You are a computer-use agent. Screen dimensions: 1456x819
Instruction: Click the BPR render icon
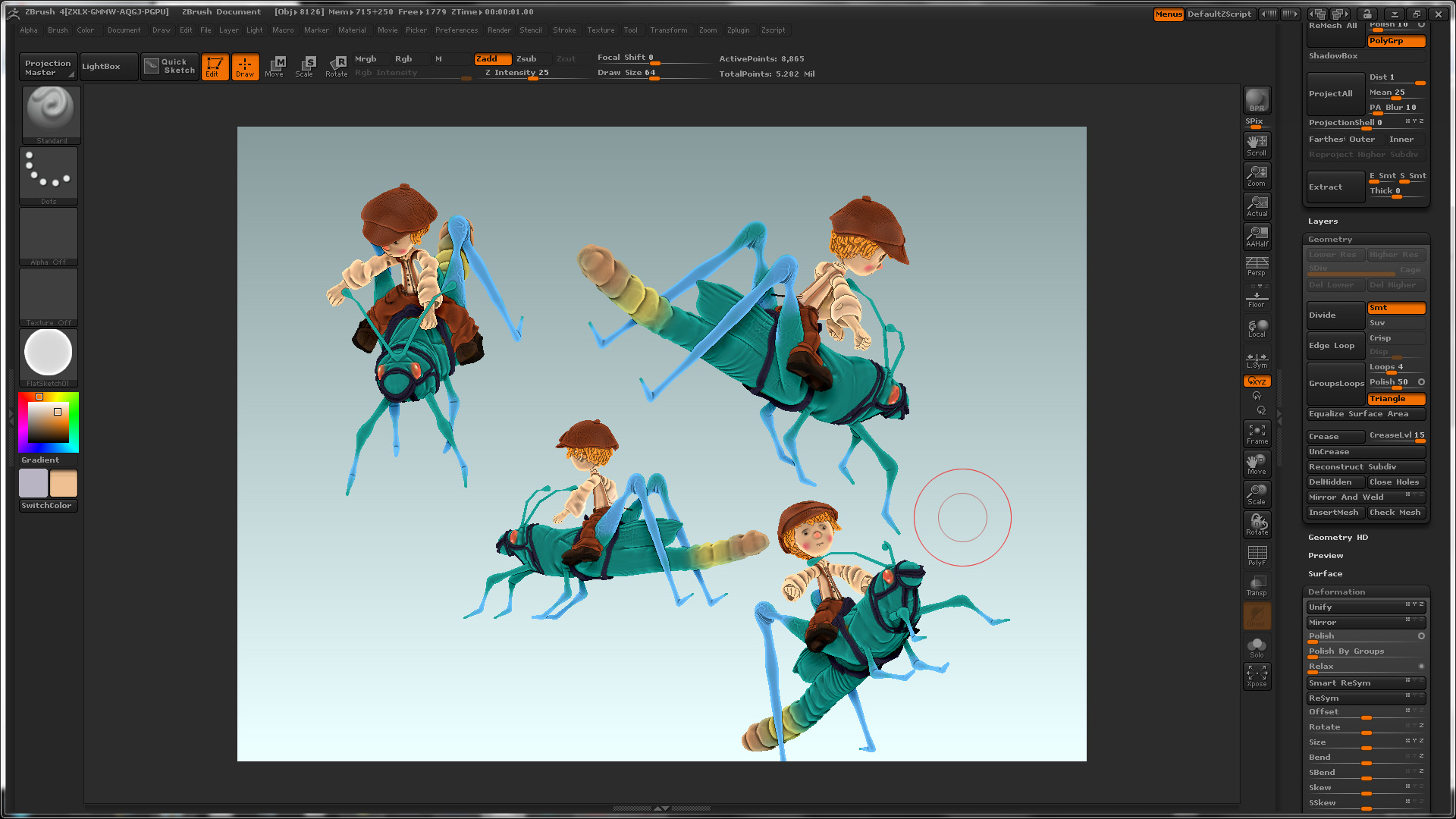(x=1257, y=100)
